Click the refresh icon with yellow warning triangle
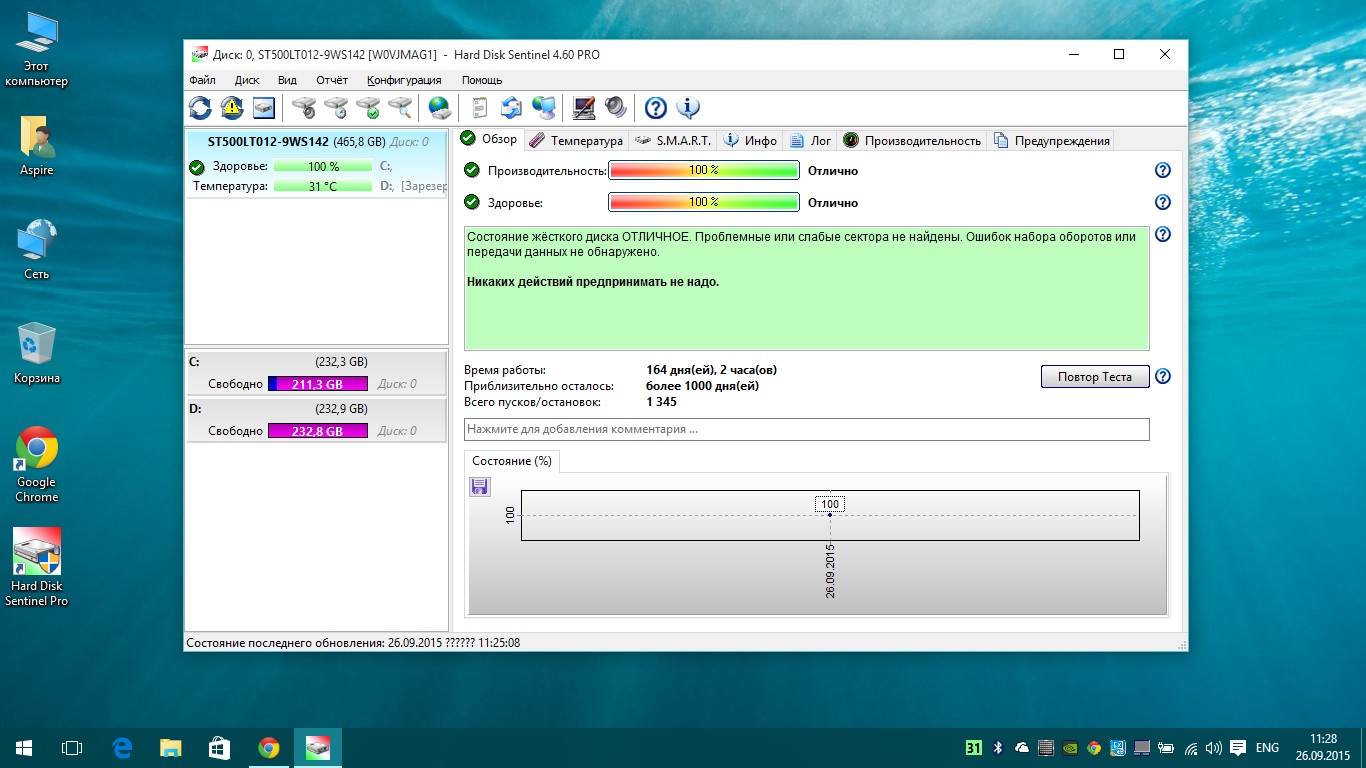The image size is (1366, 768). pyautogui.click(x=232, y=107)
